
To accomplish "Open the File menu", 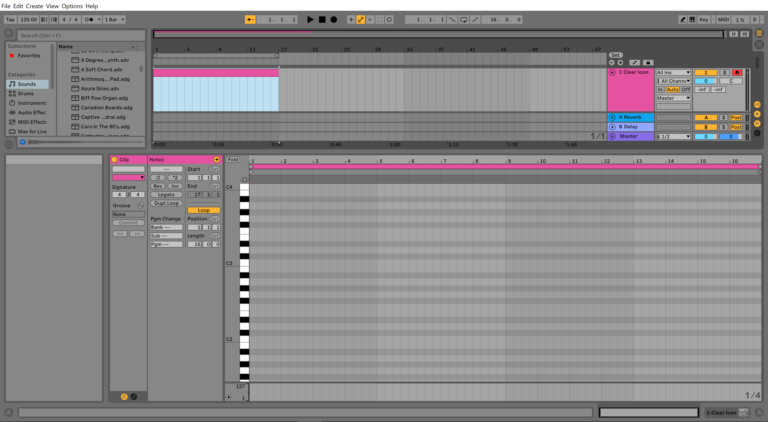I will 6,6.
